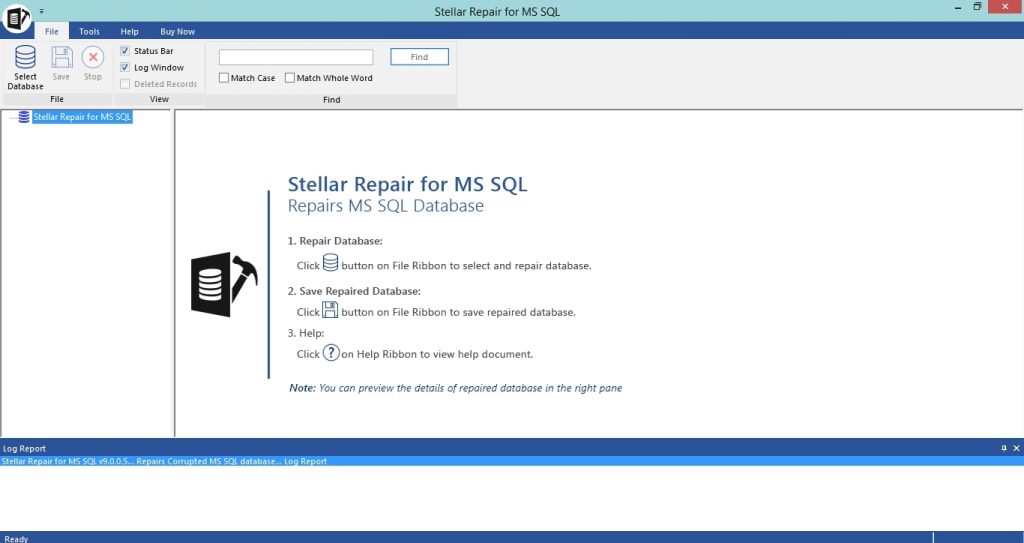This screenshot has height=543, width=1024.
Task: Click the Select Database icon
Action: 25,58
